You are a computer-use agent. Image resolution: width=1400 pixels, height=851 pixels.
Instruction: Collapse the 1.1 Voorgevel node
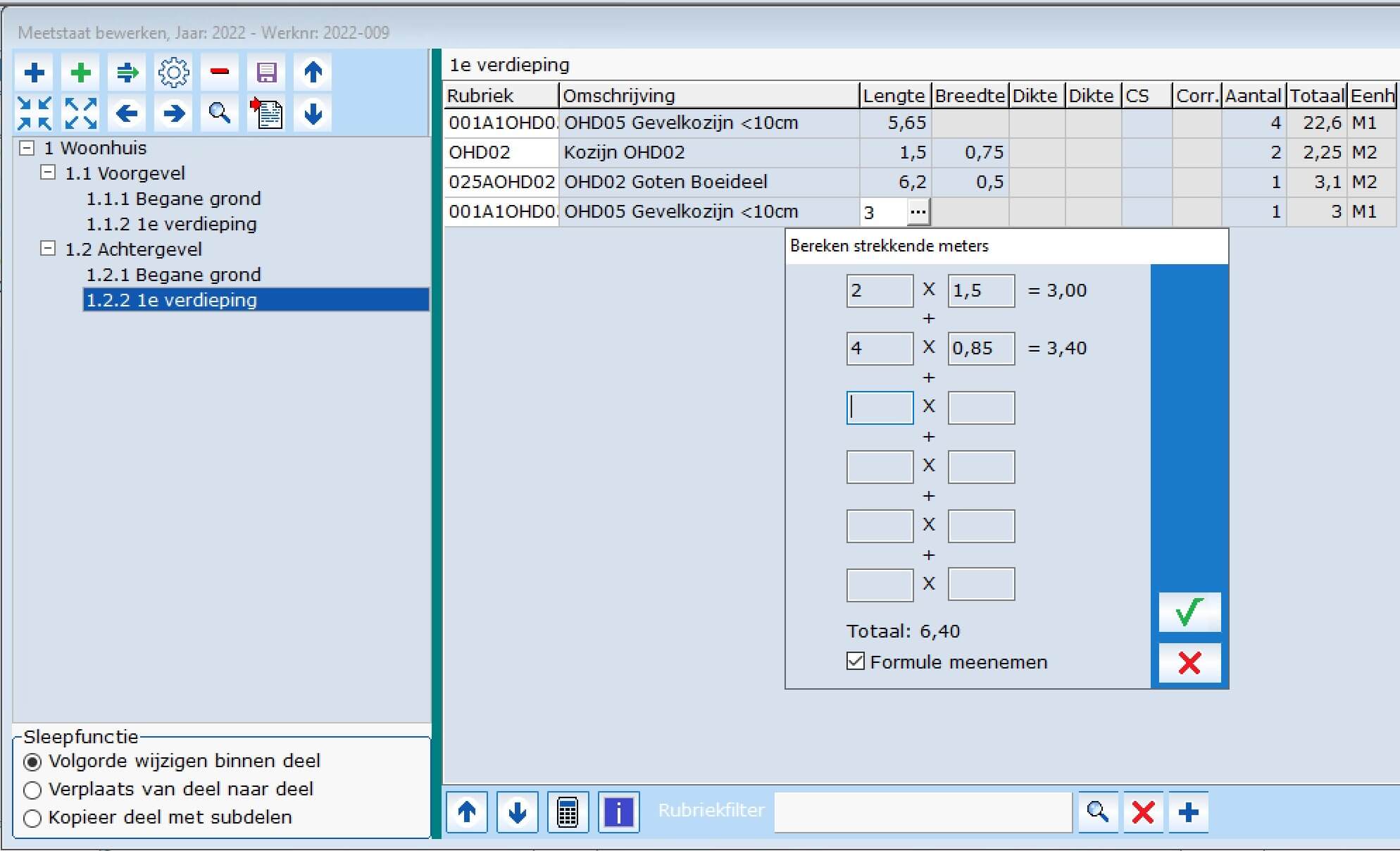tap(48, 173)
